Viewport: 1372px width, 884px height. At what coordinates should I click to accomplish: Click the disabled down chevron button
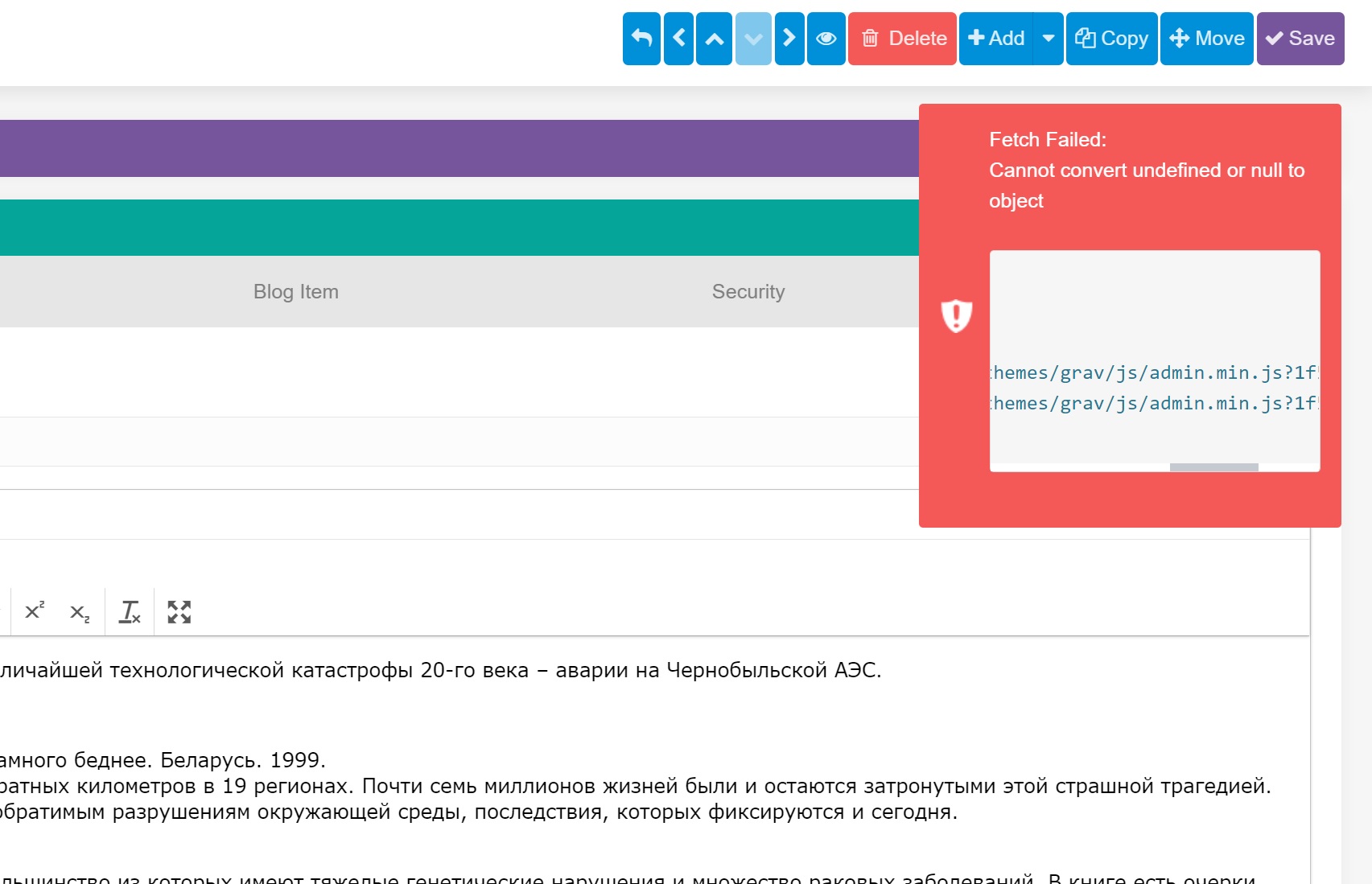coord(753,39)
